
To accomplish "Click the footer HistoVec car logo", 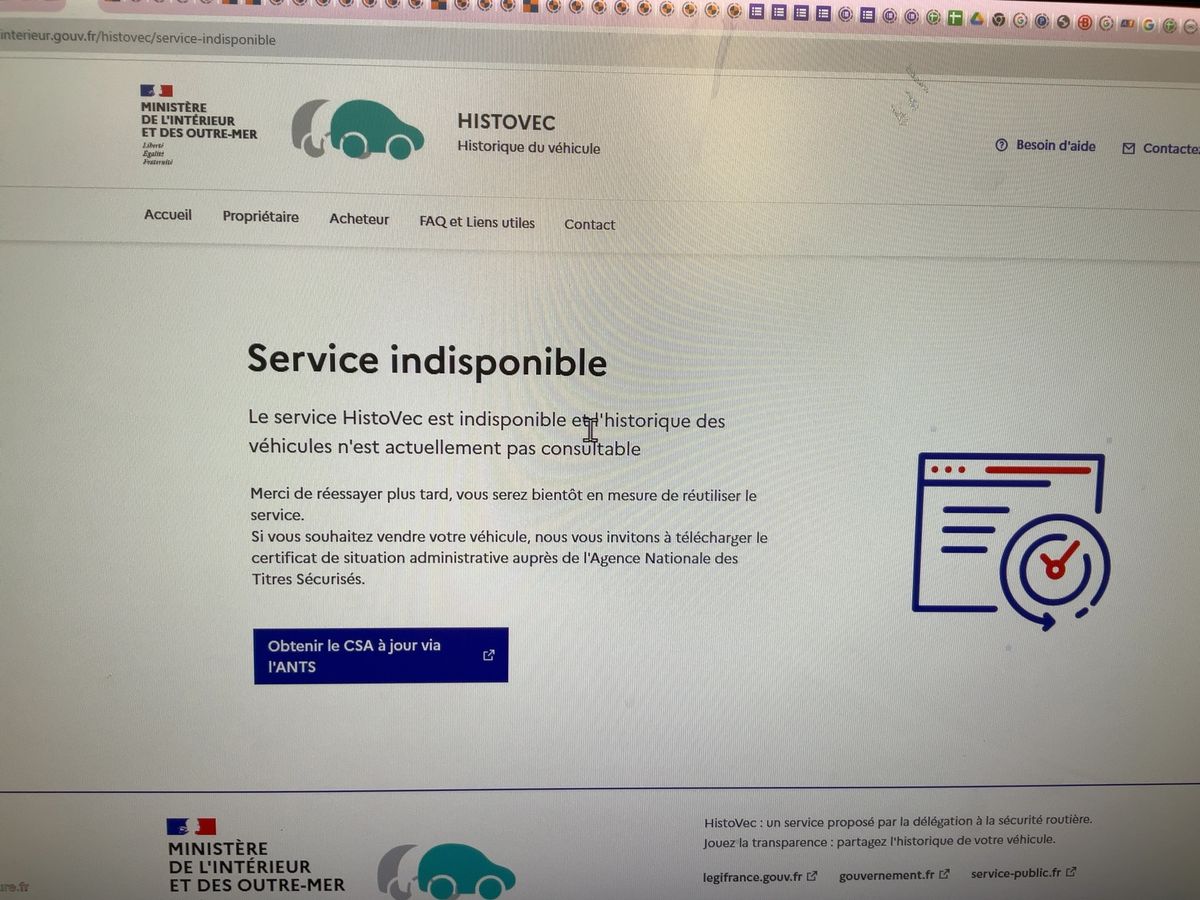I will [446, 871].
